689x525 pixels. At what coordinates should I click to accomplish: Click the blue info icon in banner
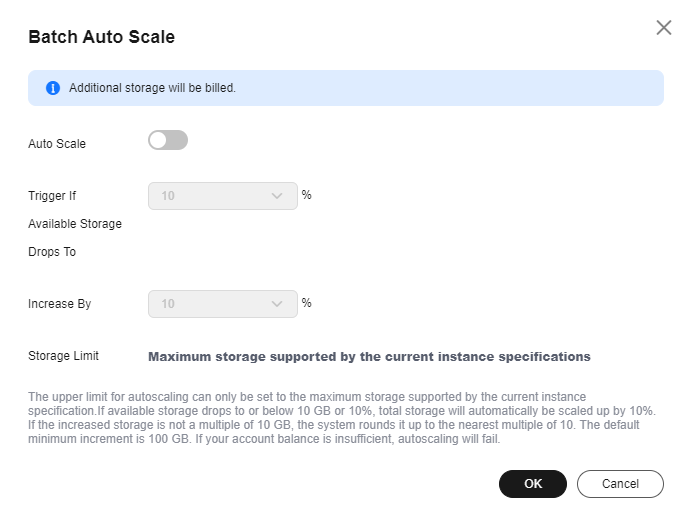(x=53, y=88)
